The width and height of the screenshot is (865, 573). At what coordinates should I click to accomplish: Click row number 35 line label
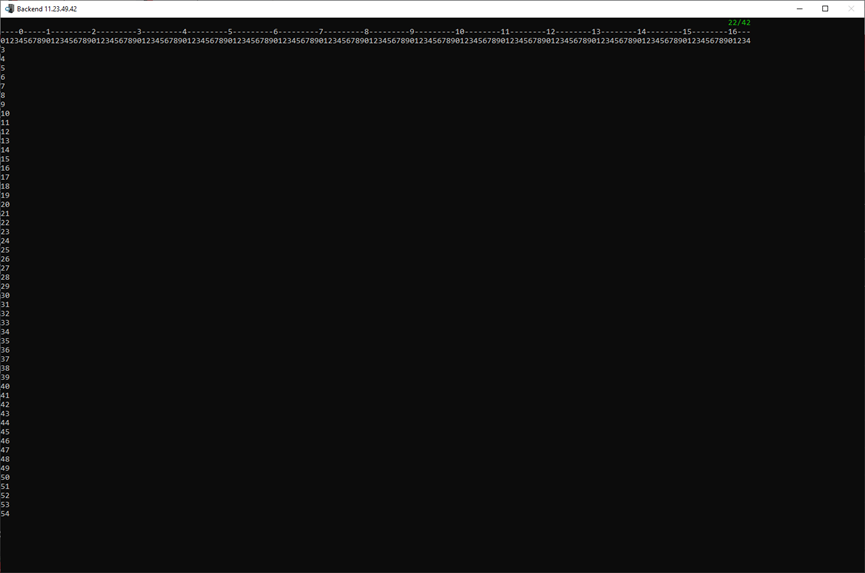(5, 341)
